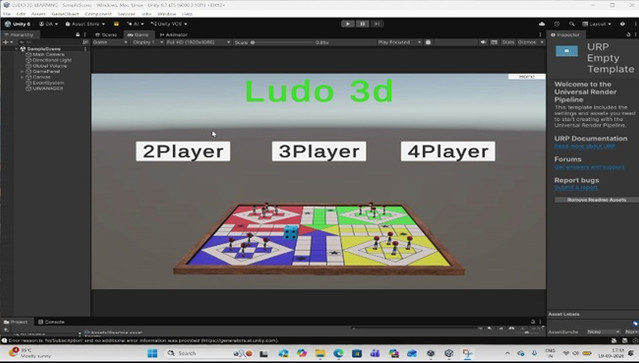This screenshot has height=363, width=639.
Task: Open the DA account dropdown
Action: (48, 24)
